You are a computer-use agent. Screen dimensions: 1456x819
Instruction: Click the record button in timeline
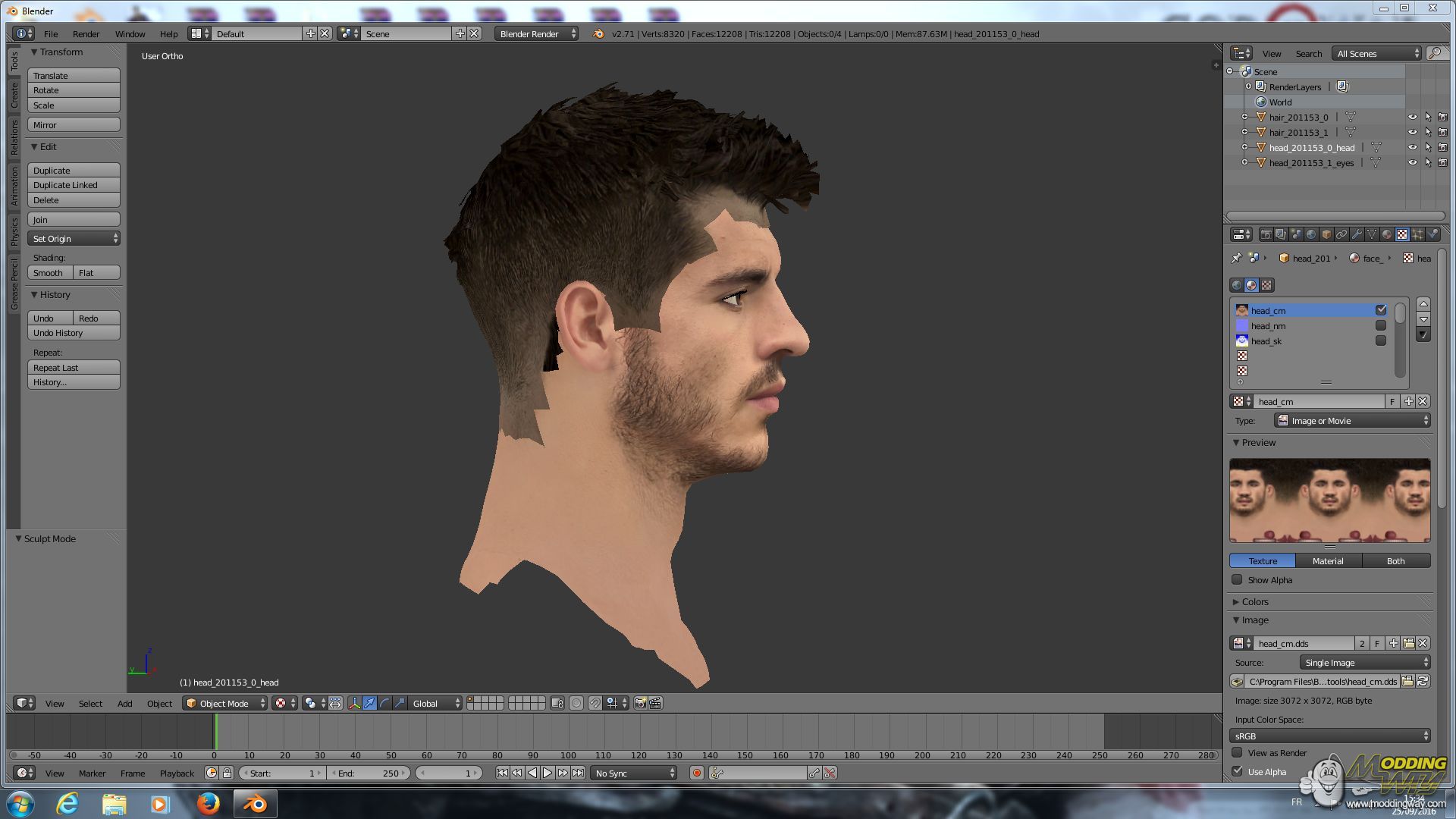click(696, 773)
